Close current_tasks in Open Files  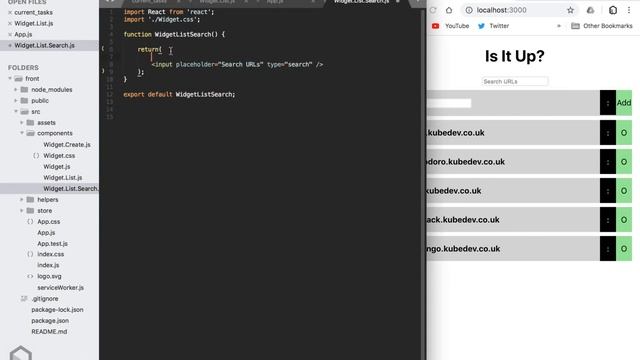tap(10, 13)
